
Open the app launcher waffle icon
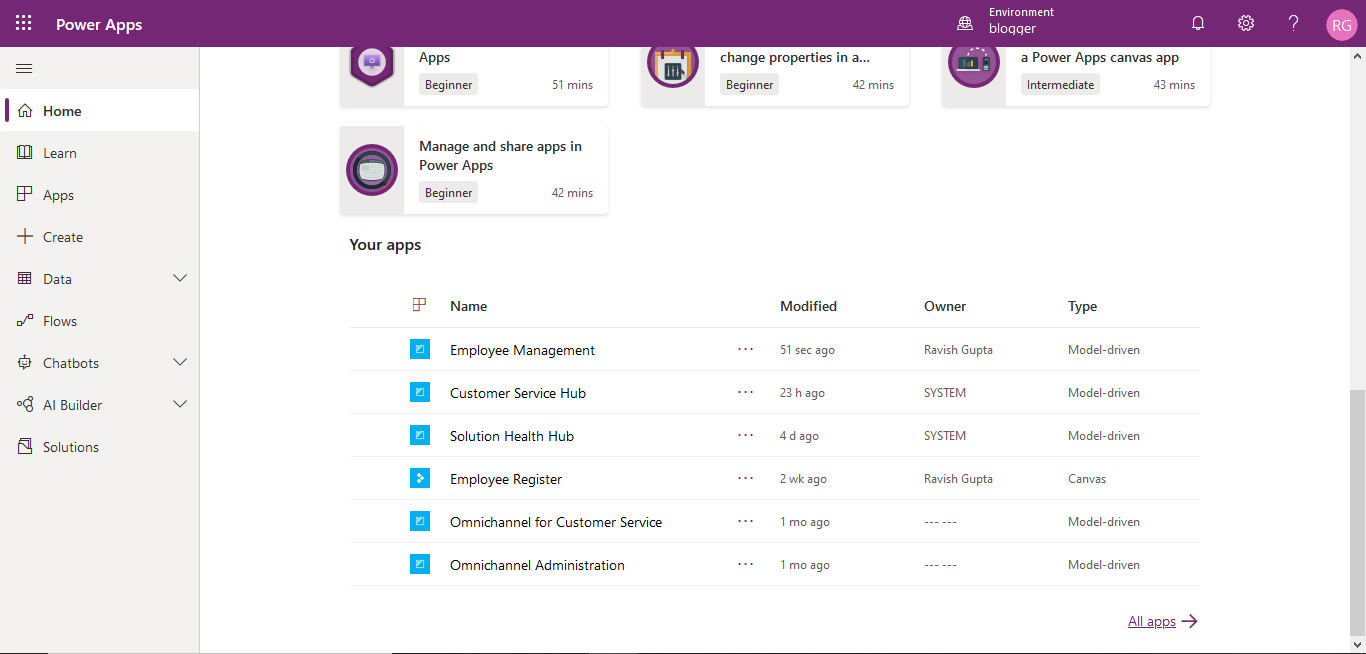[23, 23]
